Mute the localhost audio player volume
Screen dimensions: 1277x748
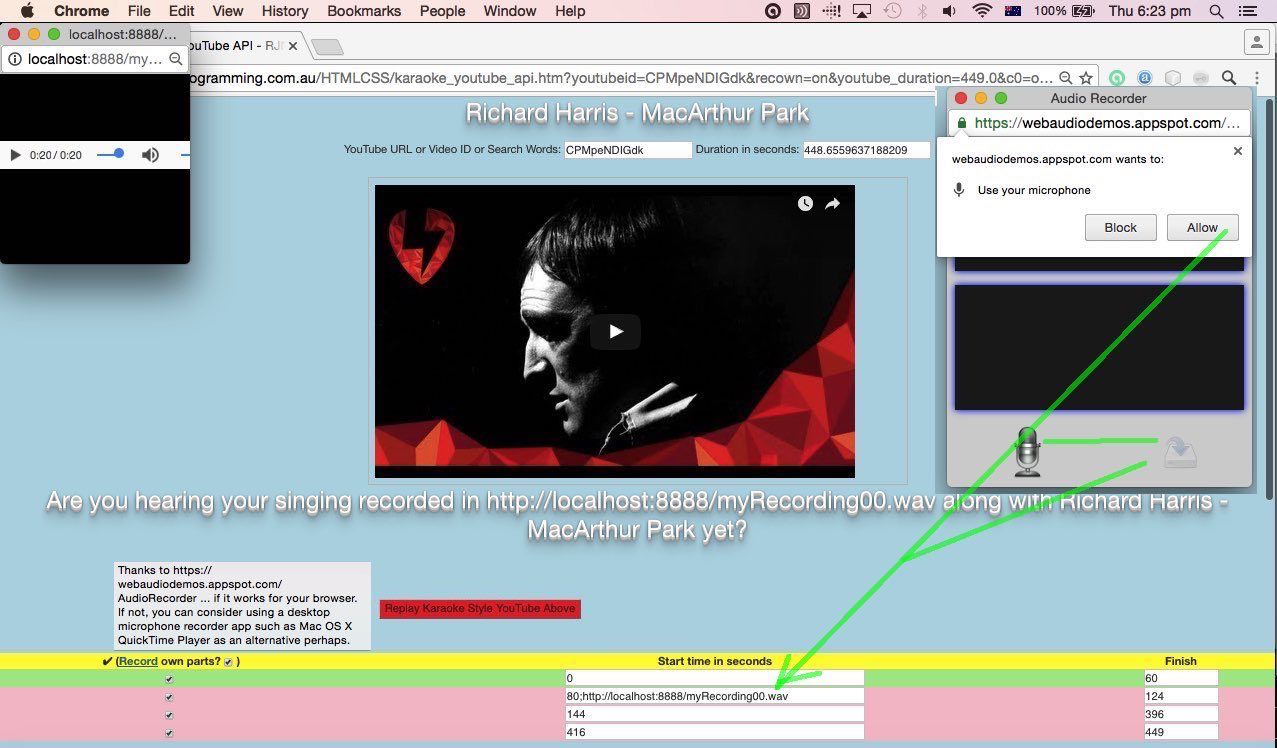[150, 155]
